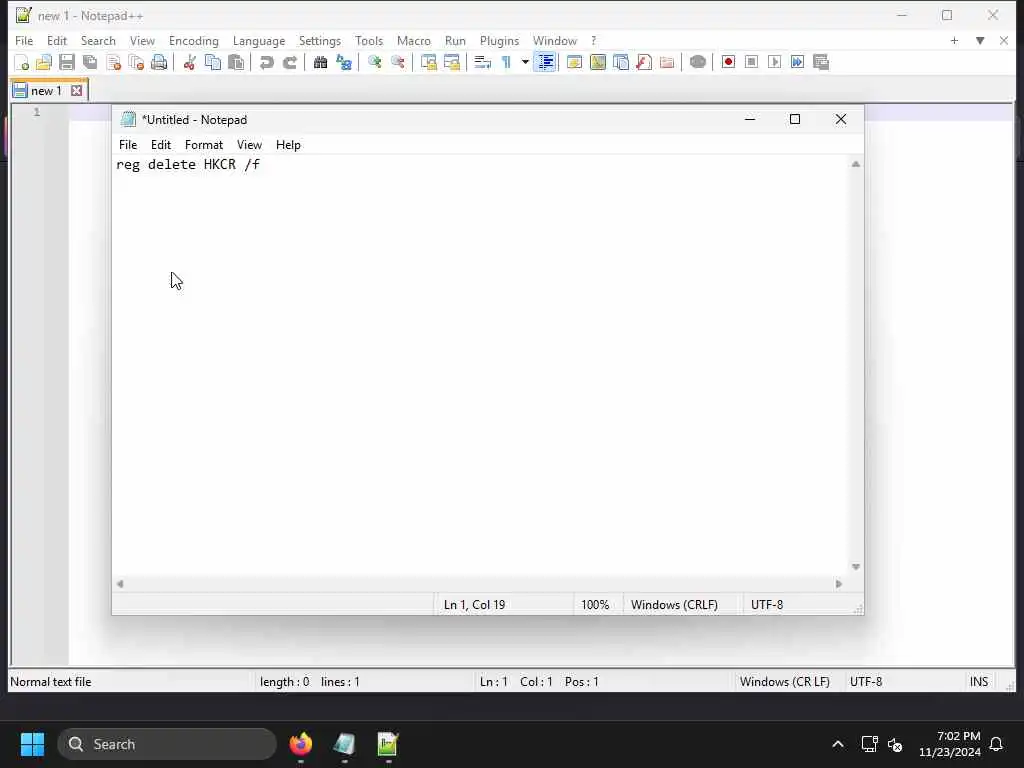Click the Save All icon
The image size is (1024, 768).
point(90,63)
